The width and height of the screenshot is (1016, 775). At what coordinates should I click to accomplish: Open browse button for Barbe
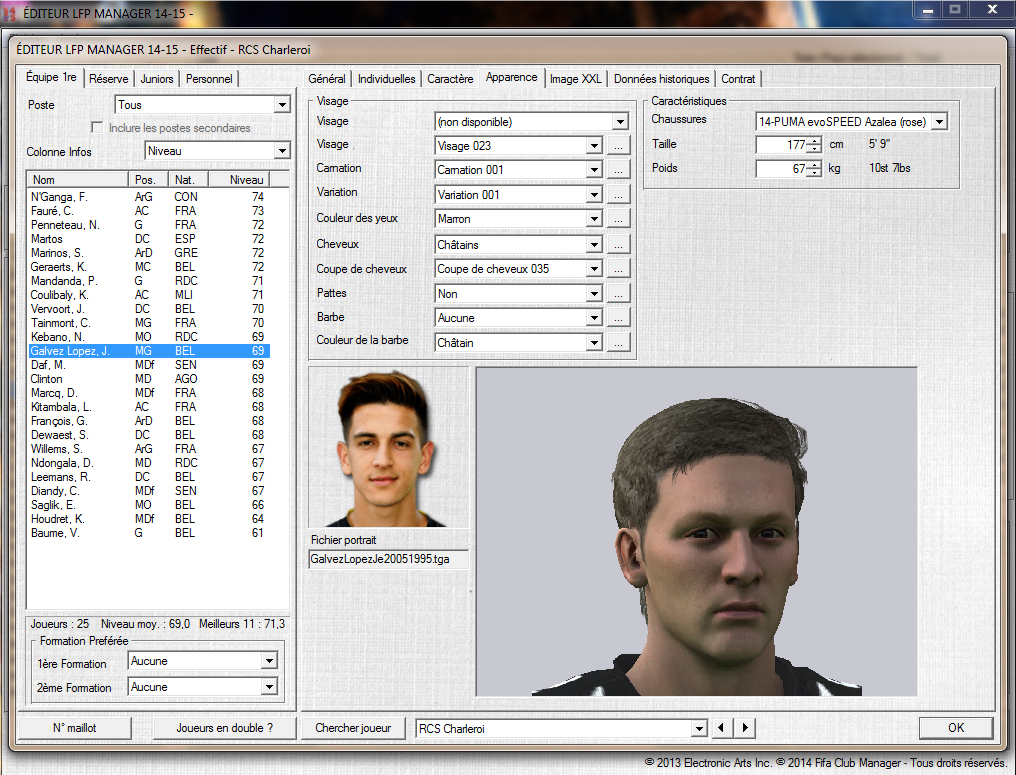pyautogui.click(x=619, y=318)
